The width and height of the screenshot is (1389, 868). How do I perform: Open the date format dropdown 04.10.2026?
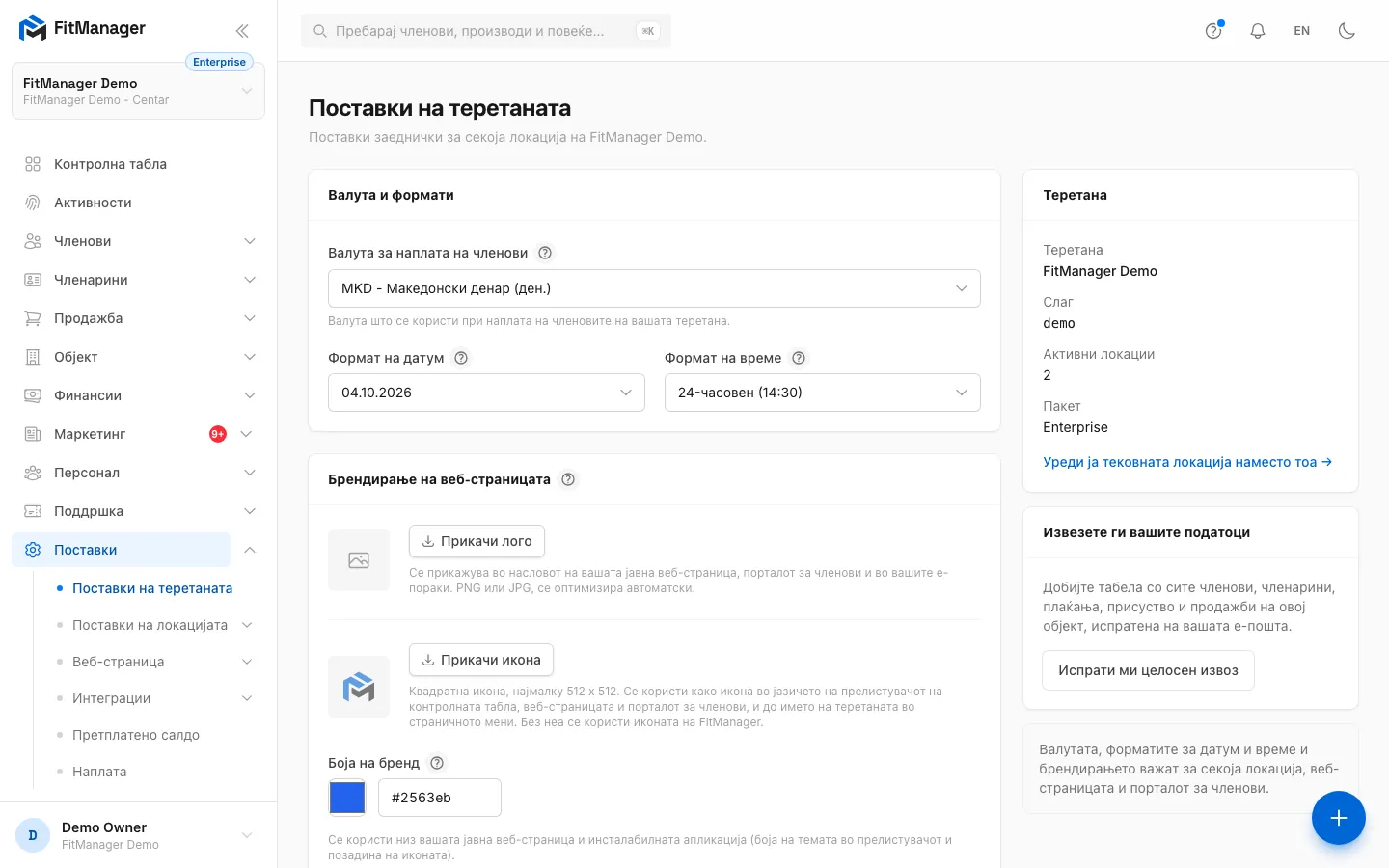pyautogui.click(x=486, y=393)
